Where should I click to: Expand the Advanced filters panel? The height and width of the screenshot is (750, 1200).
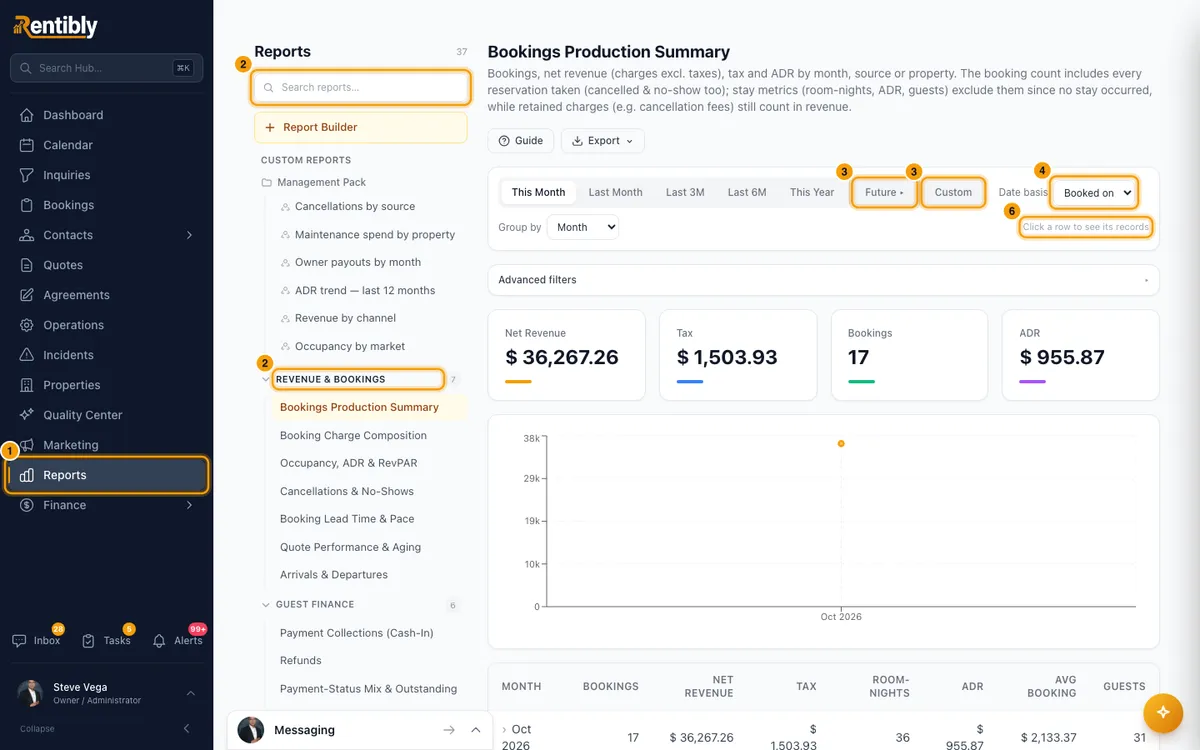823,280
